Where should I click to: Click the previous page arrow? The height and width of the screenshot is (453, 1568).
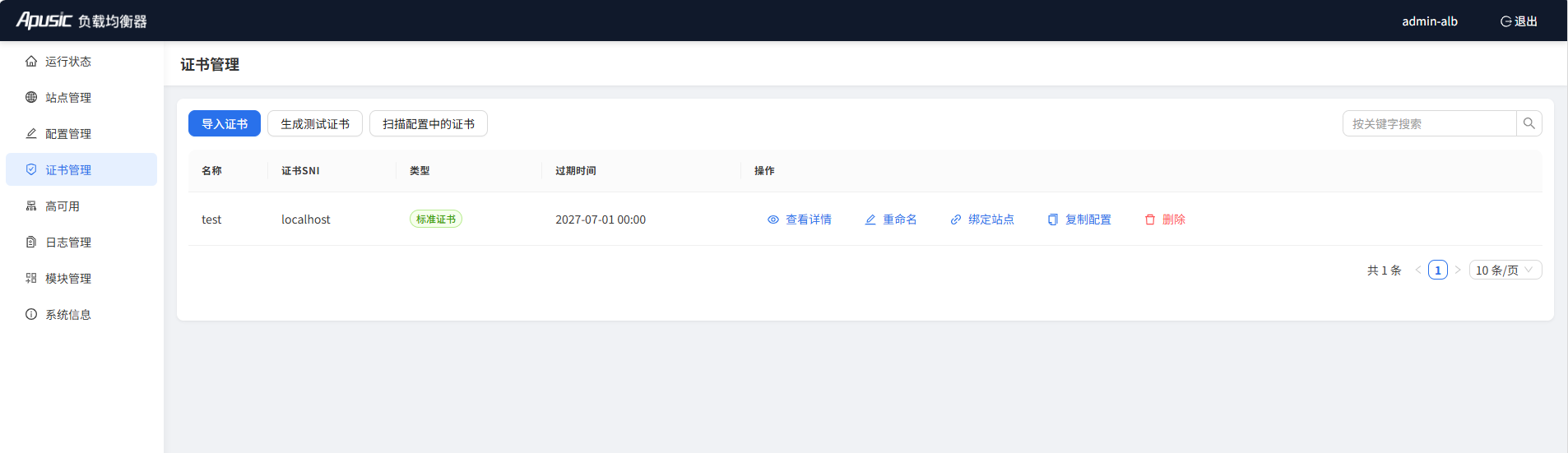coord(1418,270)
